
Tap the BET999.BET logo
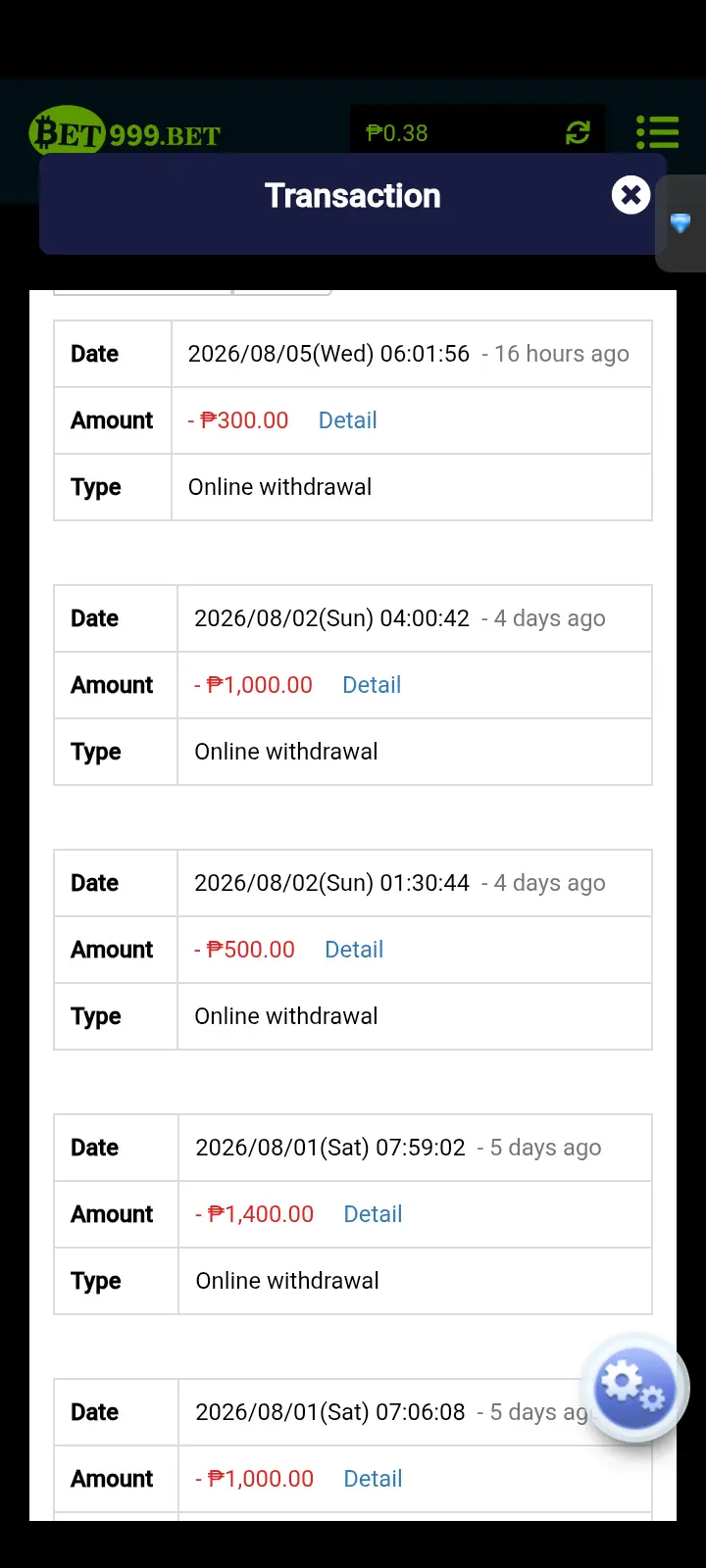tap(126, 132)
